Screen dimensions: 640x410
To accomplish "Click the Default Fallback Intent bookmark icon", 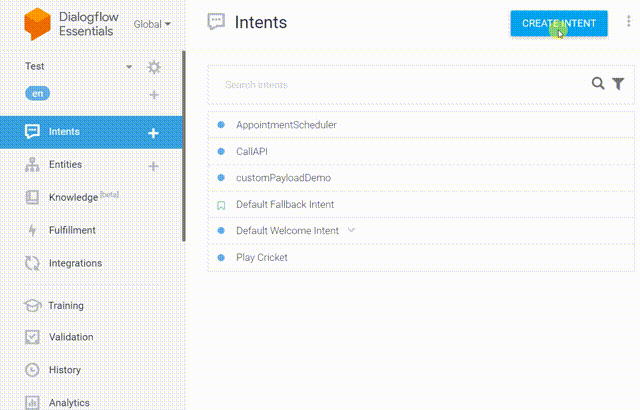I will click(221, 205).
